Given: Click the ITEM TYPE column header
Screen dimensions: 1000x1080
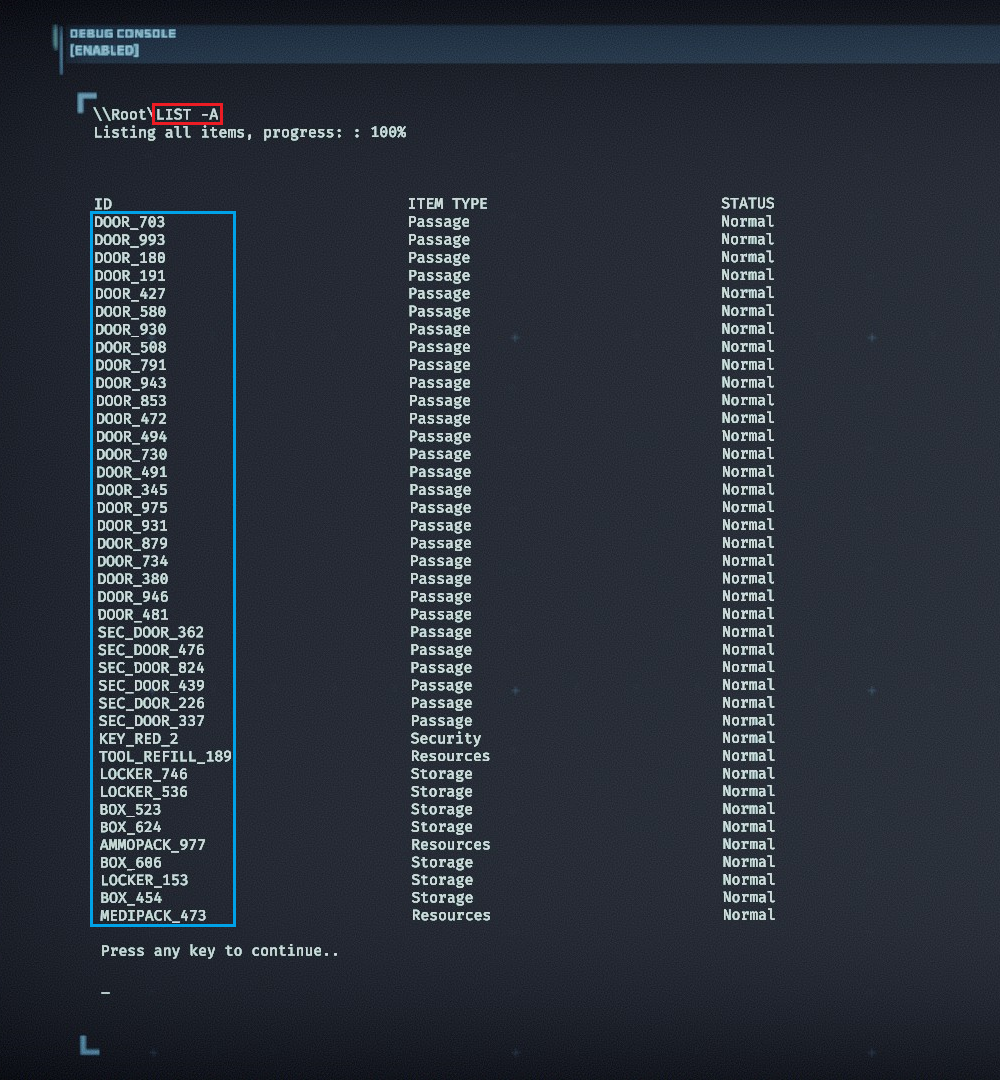Looking at the screenshot, I should pos(448,204).
